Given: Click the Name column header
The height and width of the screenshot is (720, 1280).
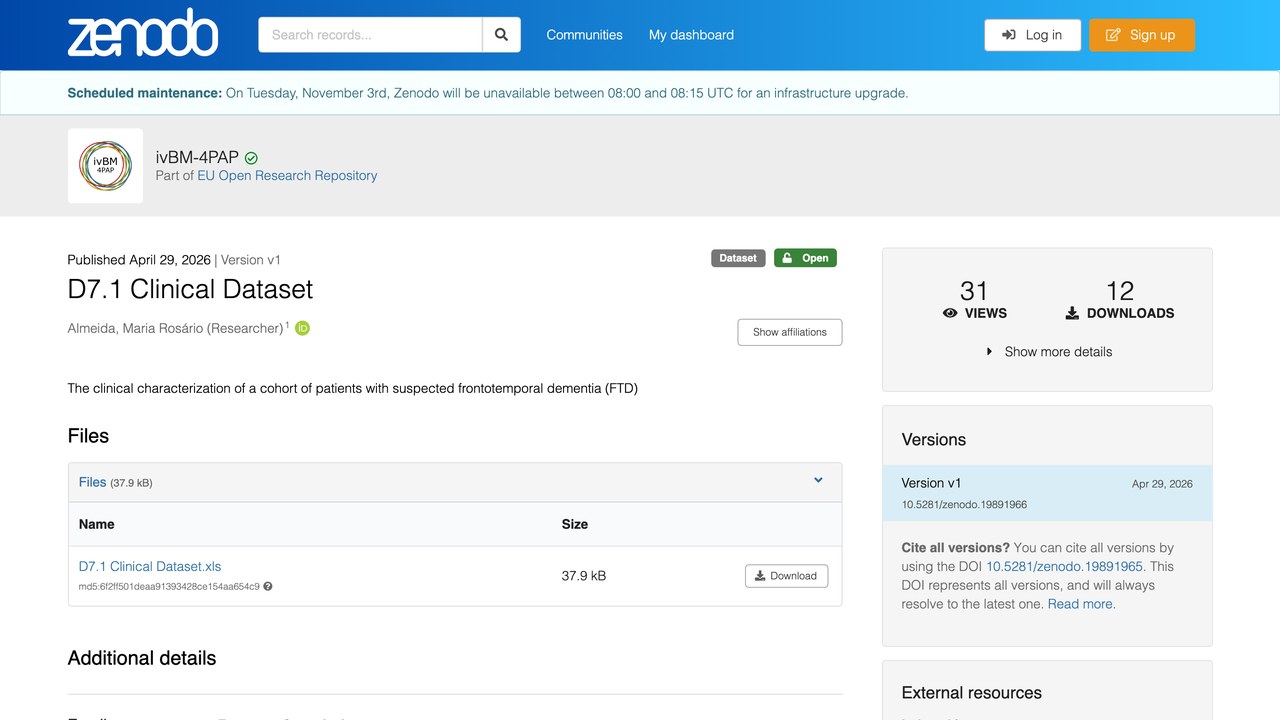Looking at the screenshot, I should tap(96, 524).
